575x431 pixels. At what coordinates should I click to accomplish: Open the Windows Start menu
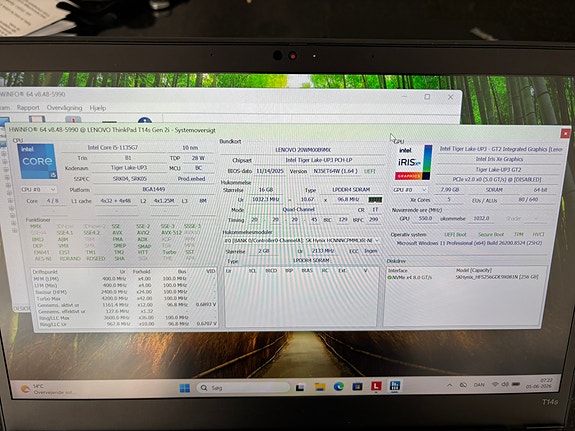coord(184,387)
